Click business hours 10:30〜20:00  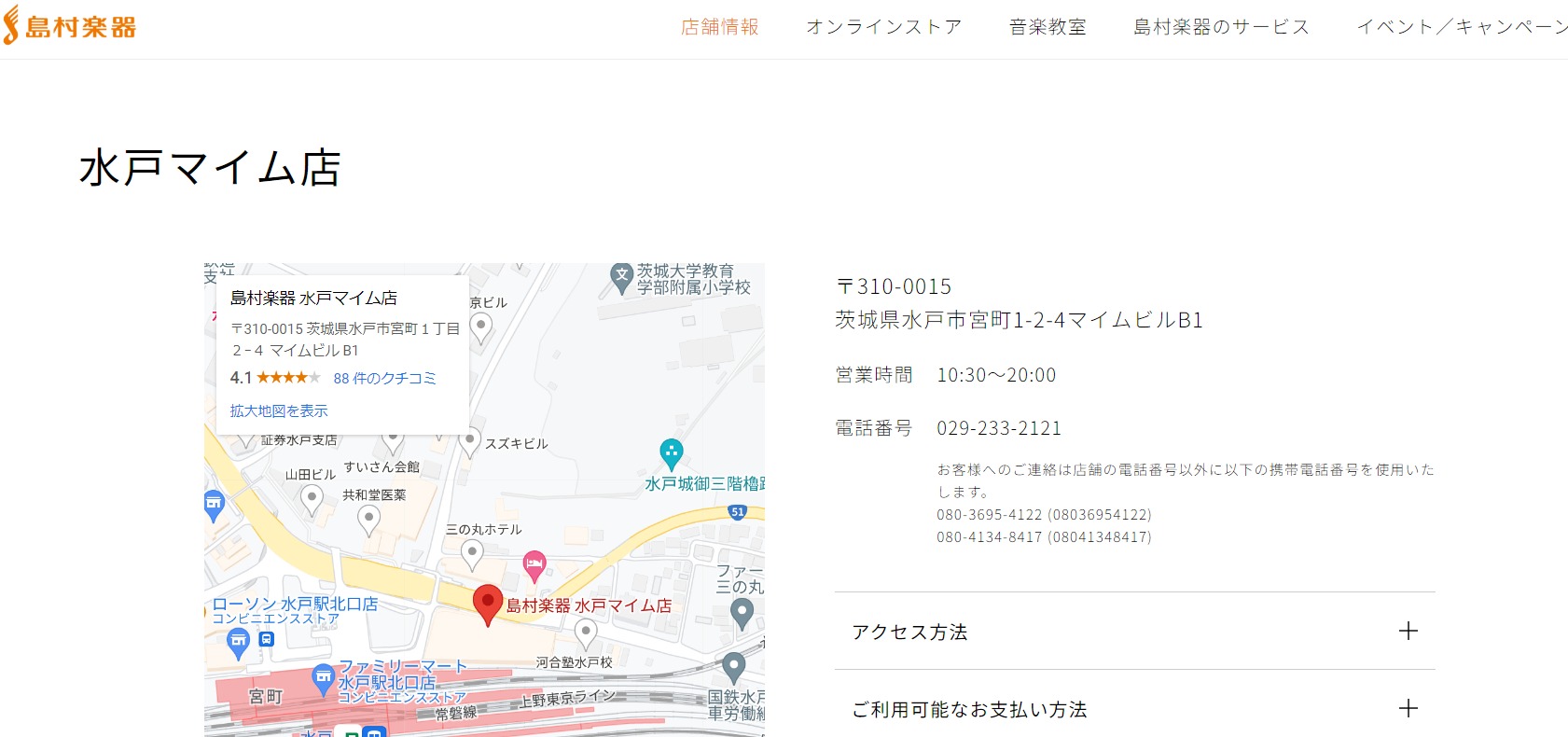pyautogui.click(x=996, y=375)
